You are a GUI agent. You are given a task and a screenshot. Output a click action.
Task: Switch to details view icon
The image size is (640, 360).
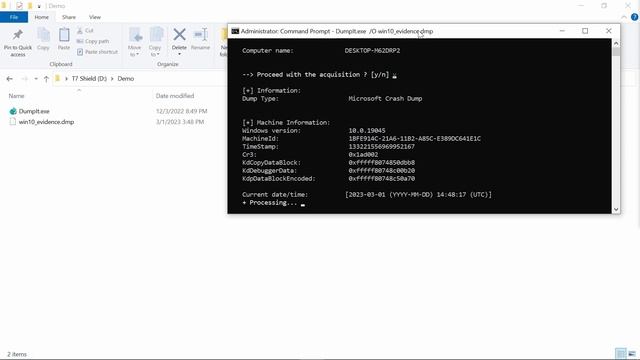click(x=621, y=353)
